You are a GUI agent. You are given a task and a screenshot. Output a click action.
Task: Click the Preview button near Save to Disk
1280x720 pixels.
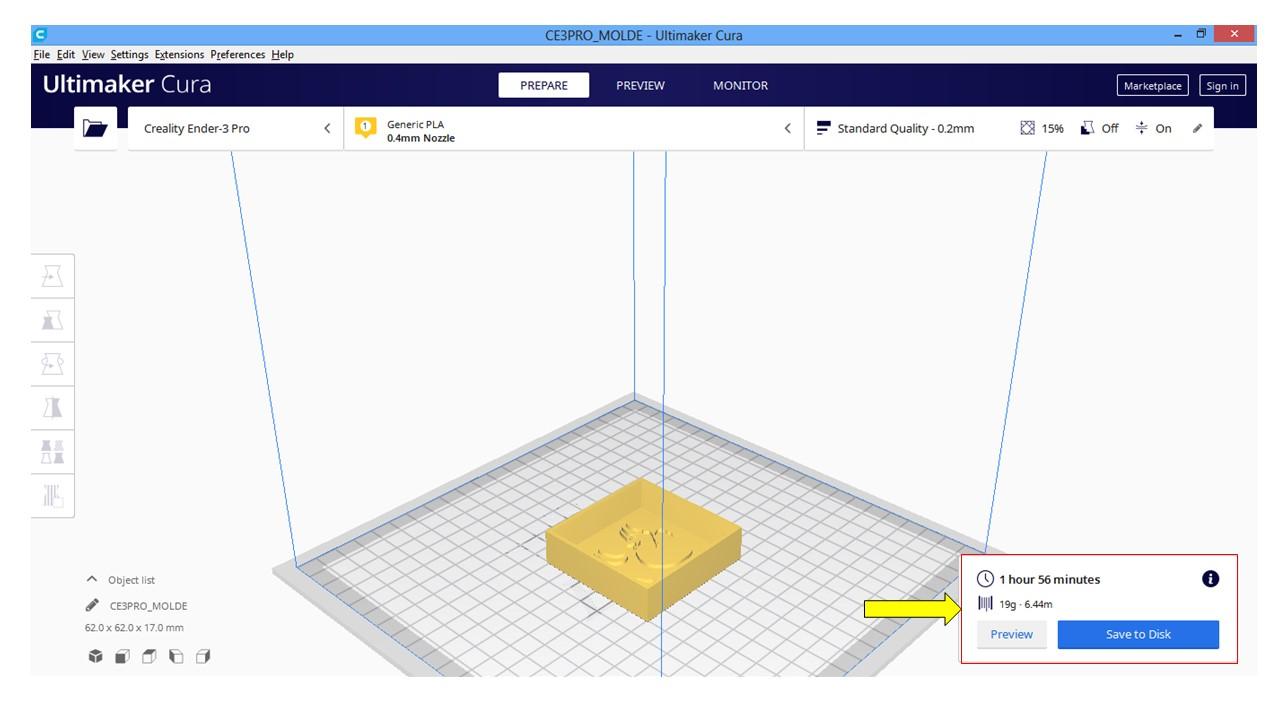click(x=1011, y=634)
